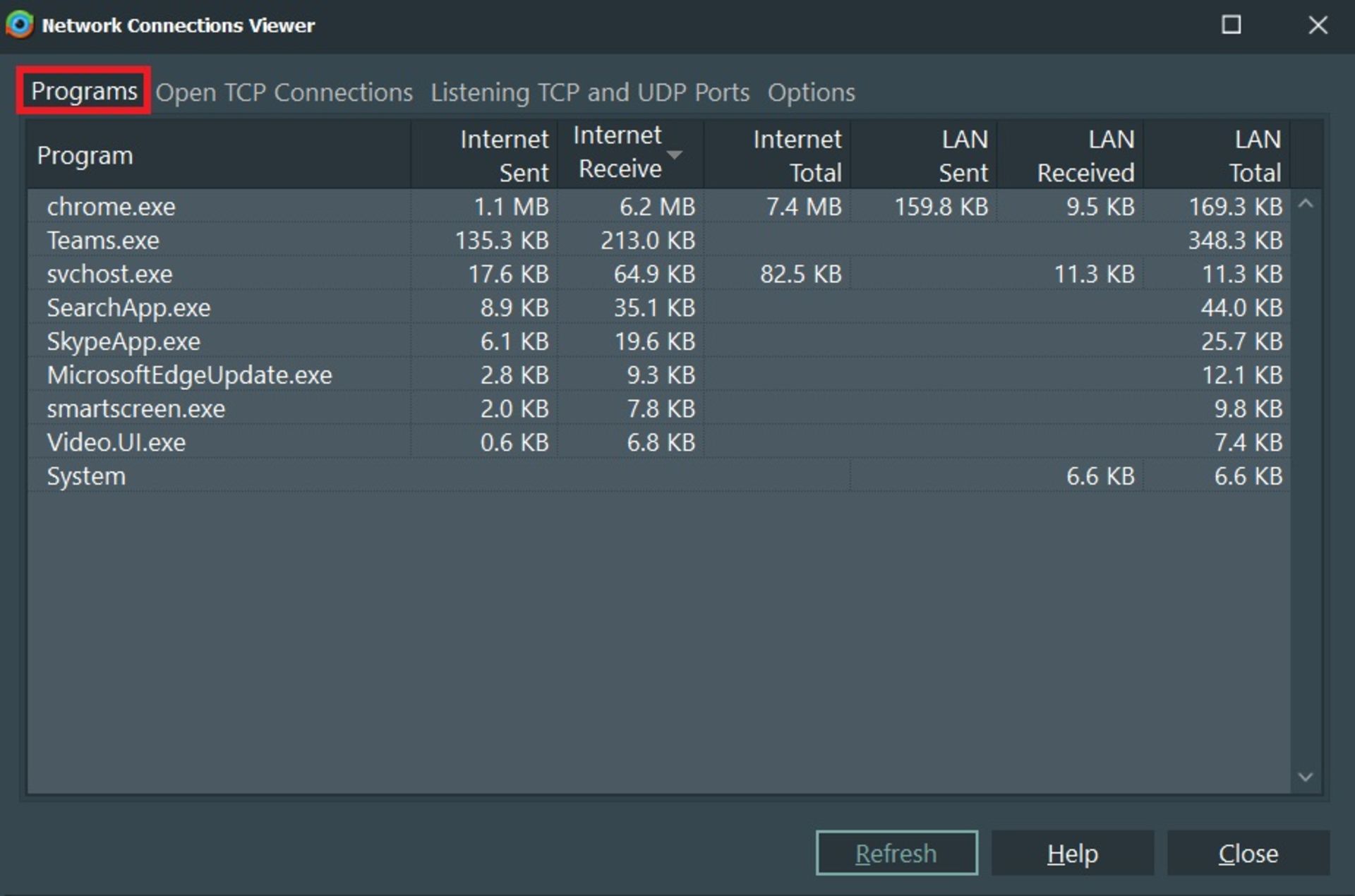This screenshot has height=896, width=1355.
Task: Close the window using the X icon
Action: [x=1318, y=25]
